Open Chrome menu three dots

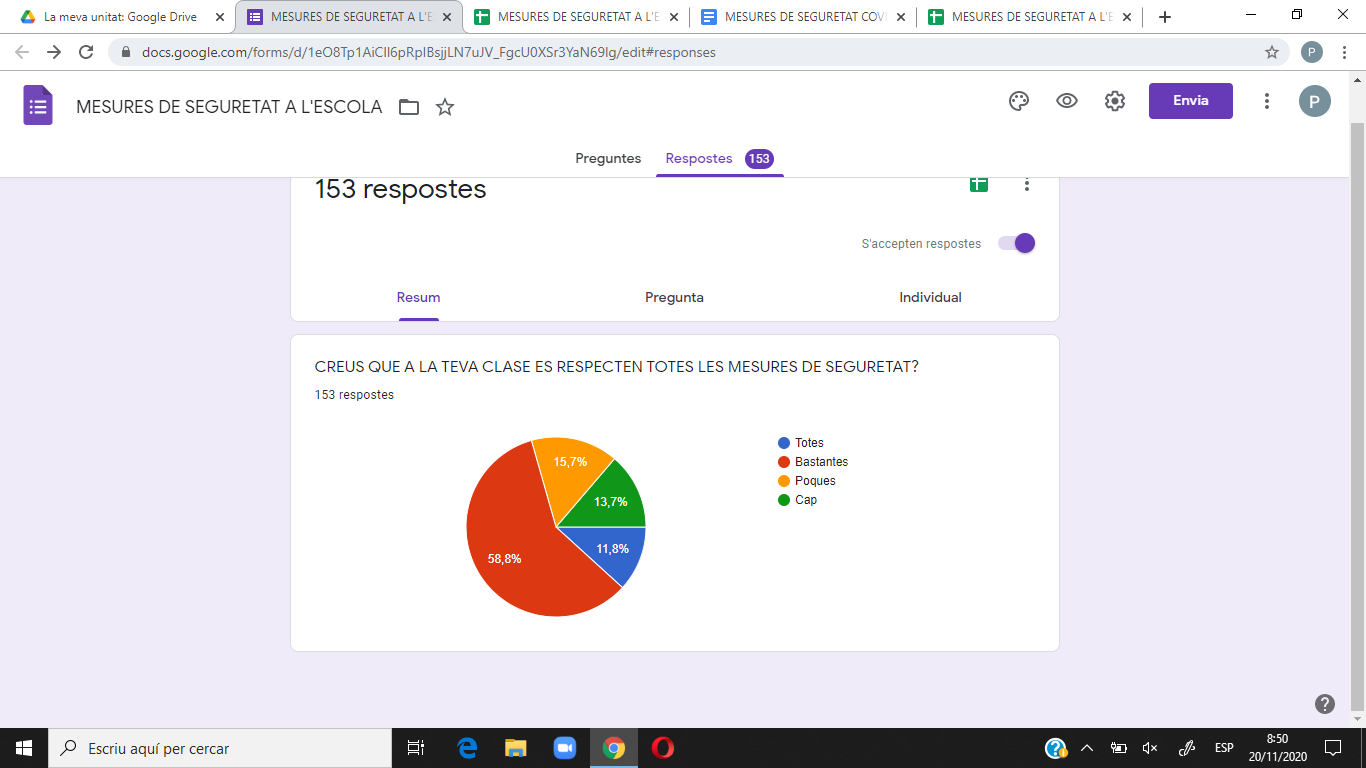1344,52
